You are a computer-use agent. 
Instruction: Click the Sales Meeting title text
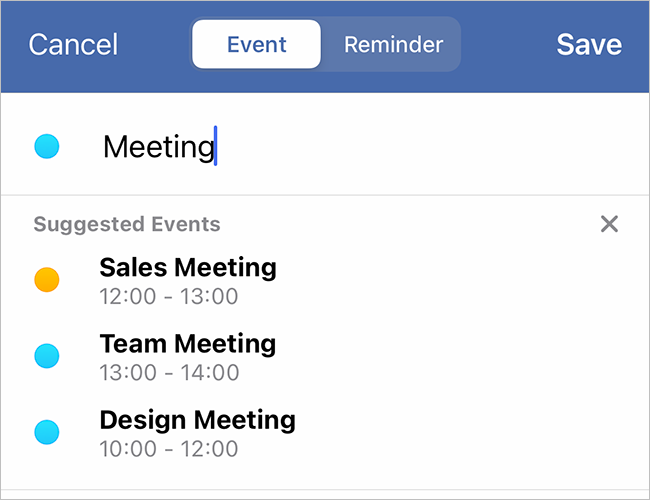pos(188,267)
